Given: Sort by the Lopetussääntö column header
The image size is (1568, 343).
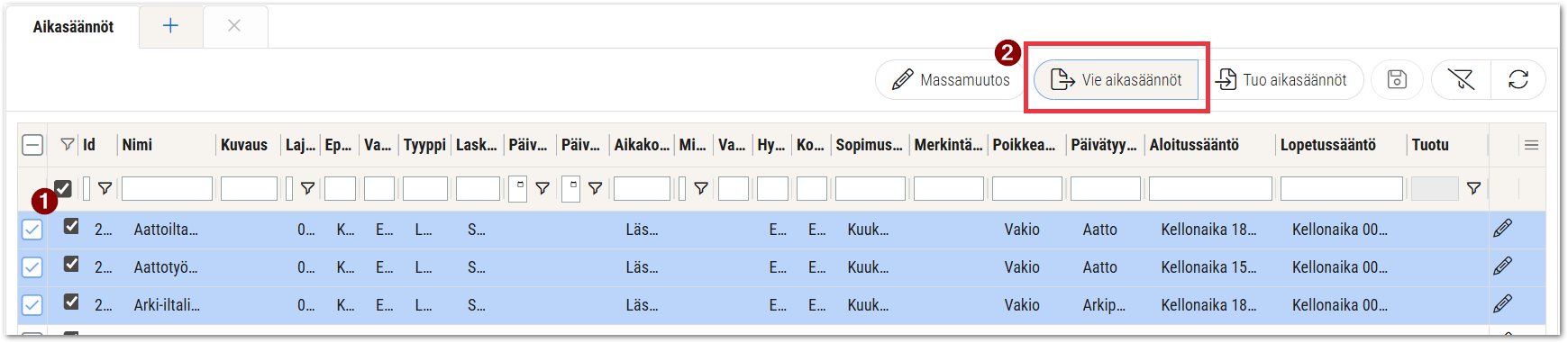Looking at the screenshot, I should point(1328,145).
